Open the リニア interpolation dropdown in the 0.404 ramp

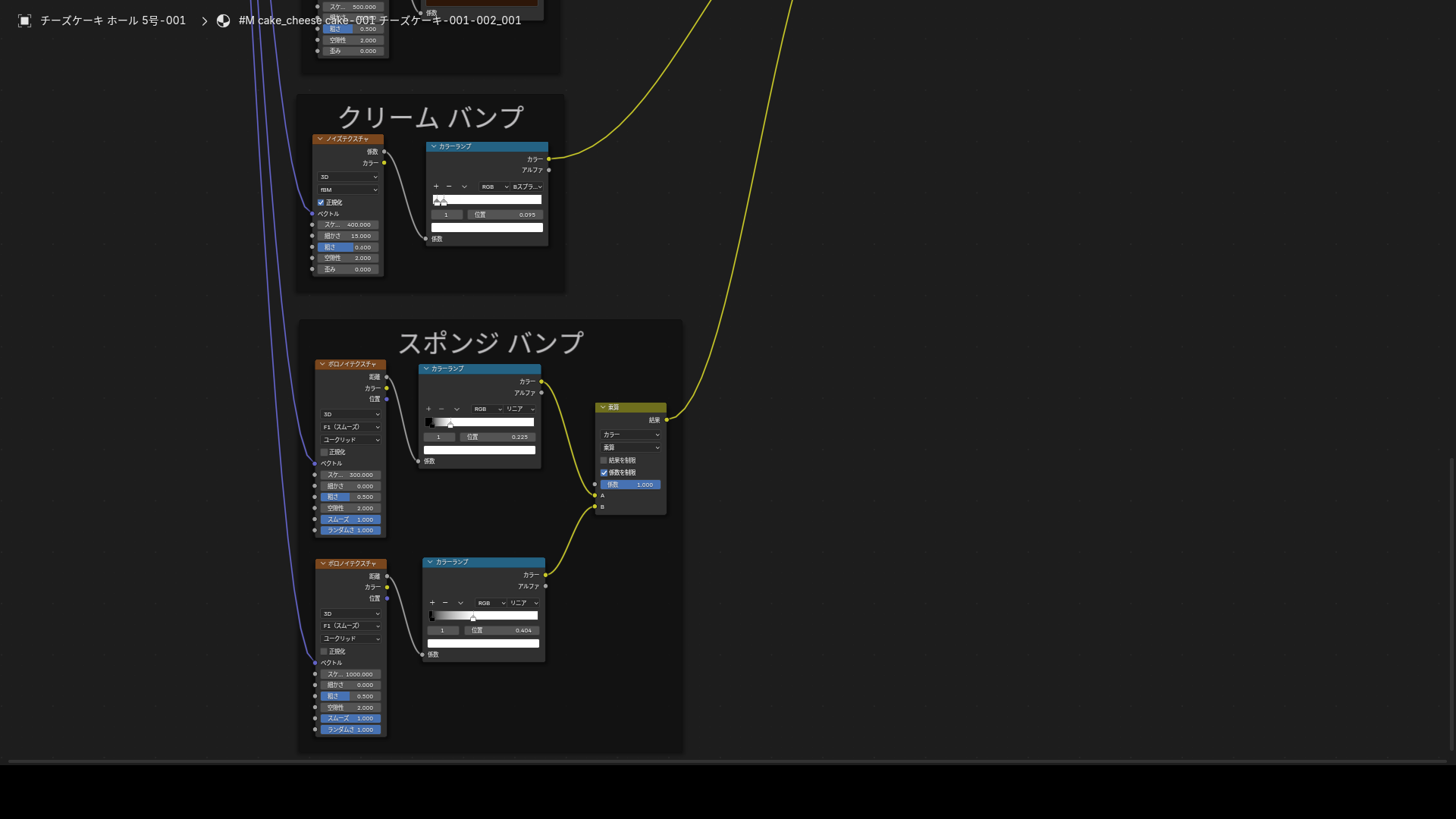click(523, 603)
